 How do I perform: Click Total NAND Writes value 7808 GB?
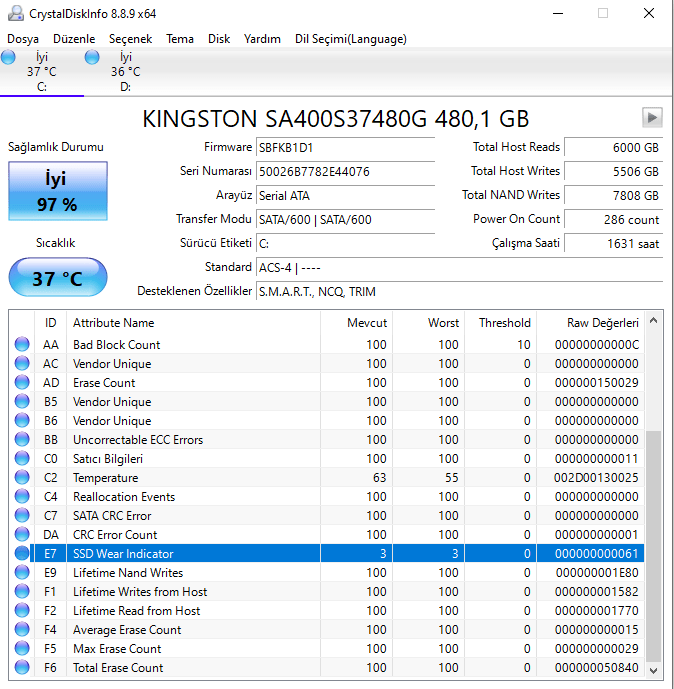point(613,196)
